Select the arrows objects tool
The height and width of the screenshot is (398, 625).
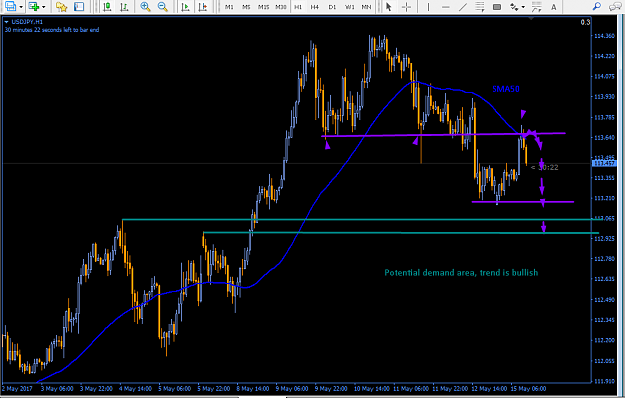pos(514,6)
